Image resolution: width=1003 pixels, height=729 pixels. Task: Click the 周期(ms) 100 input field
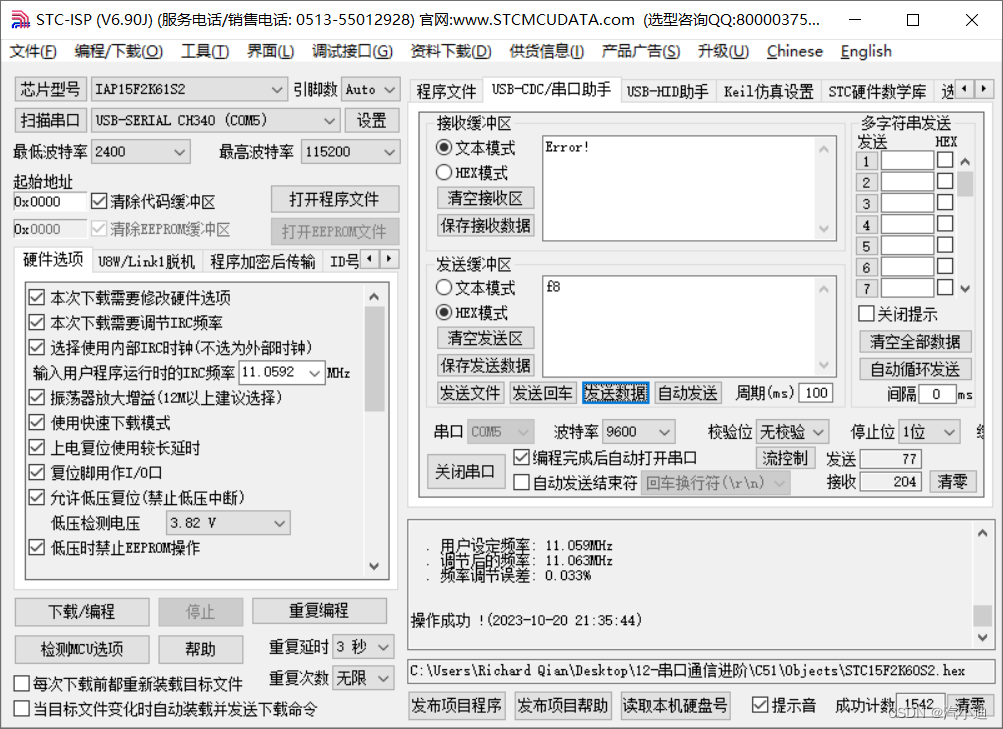[x=816, y=393]
